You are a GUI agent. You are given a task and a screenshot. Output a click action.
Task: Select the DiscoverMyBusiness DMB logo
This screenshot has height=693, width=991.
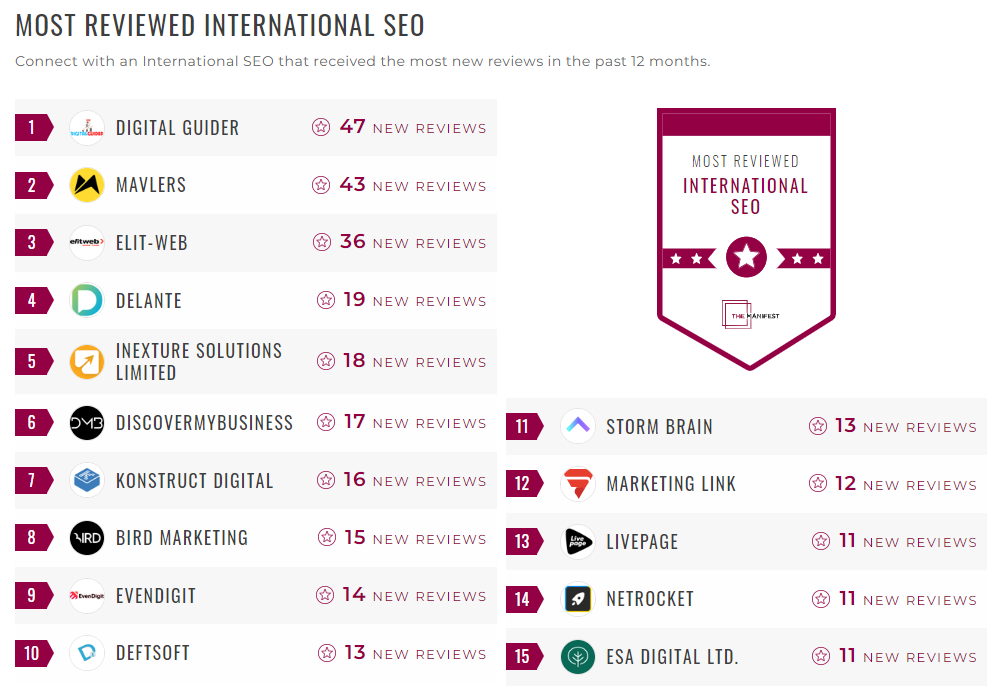click(87, 422)
